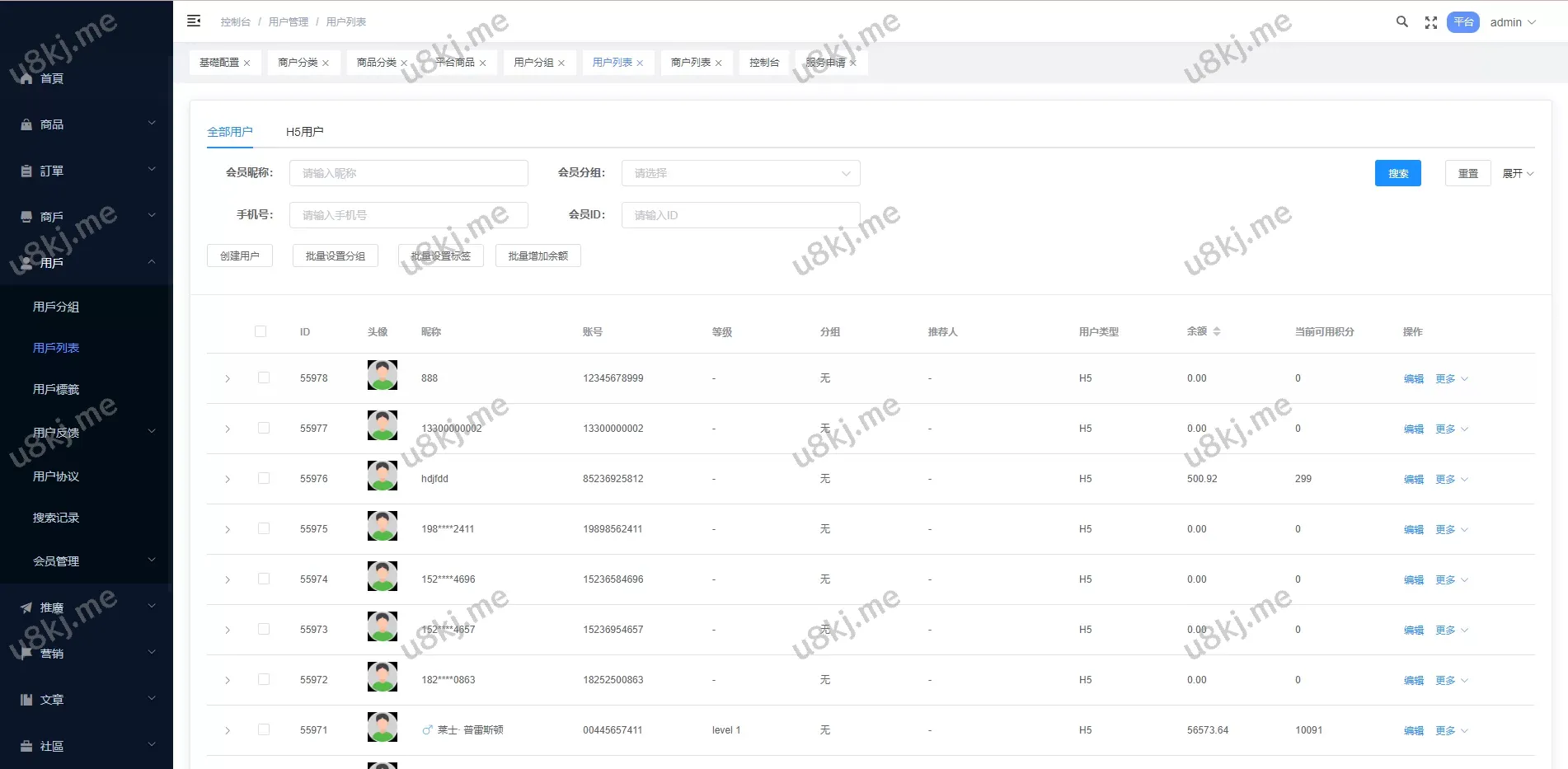Click the search magnifier icon in header
The width and height of the screenshot is (1568, 769).
click(x=1401, y=22)
